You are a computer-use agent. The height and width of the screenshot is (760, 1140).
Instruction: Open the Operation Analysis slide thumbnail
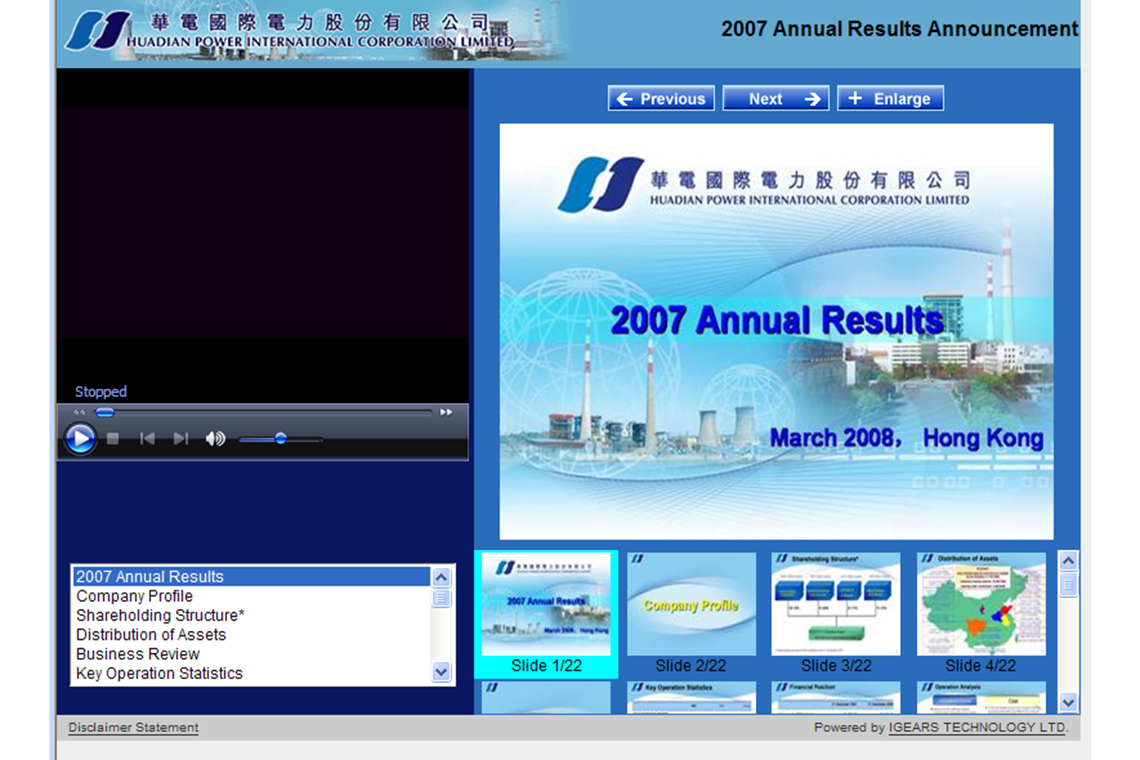[x=981, y=697]
